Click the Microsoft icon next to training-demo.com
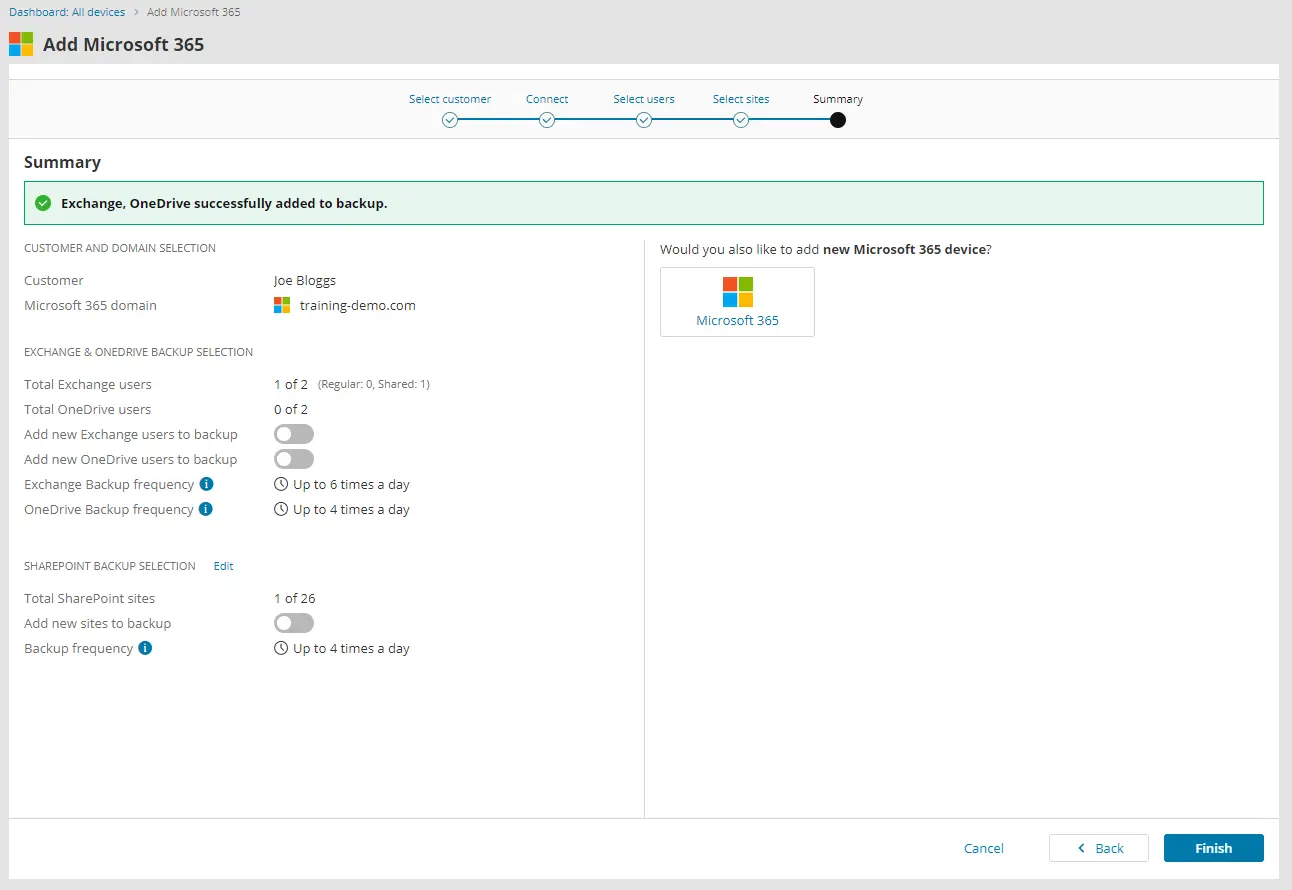Image resolution: width=1292 pixels, height=890 pixels. point(282,305)
